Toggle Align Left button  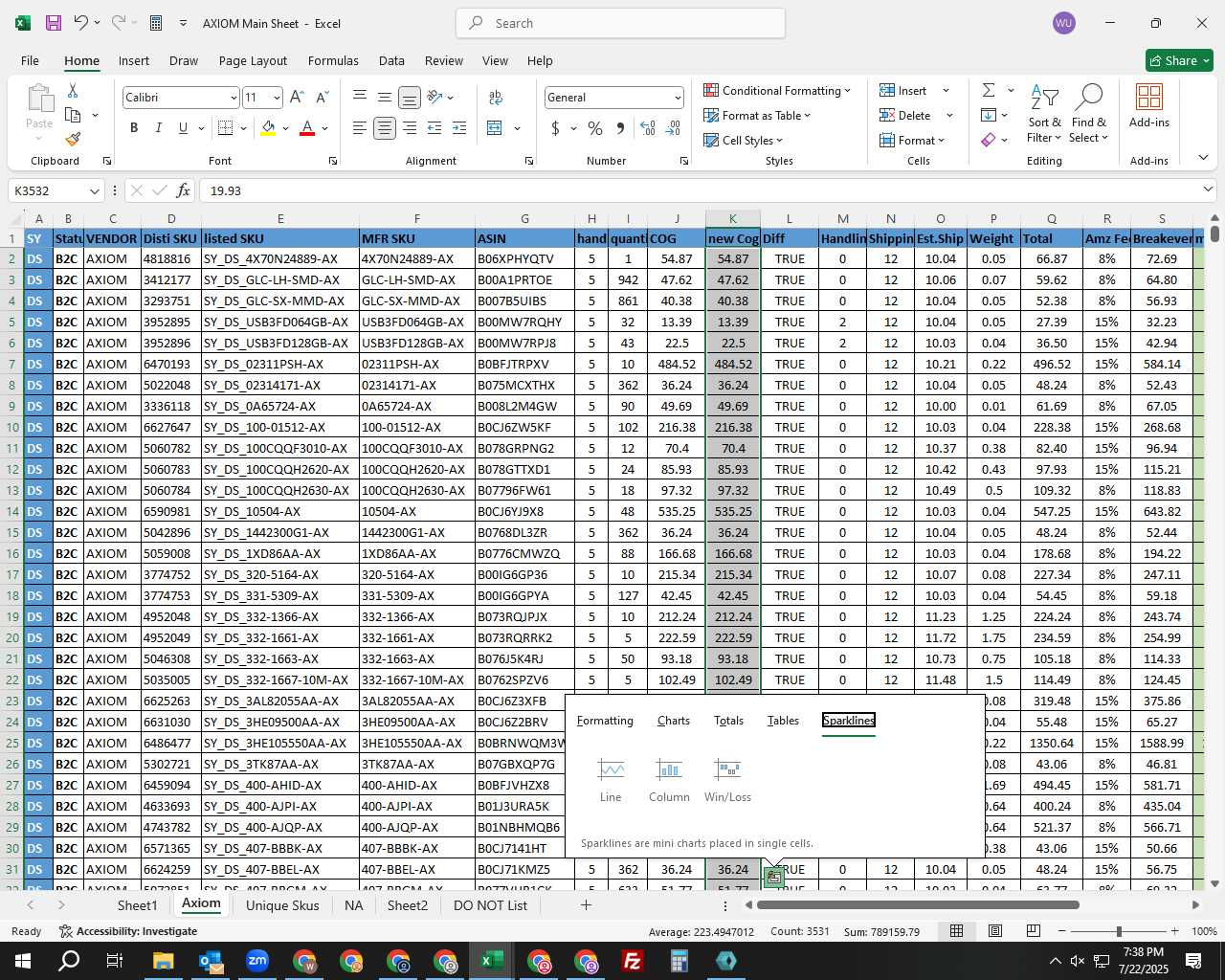point(359,127)
